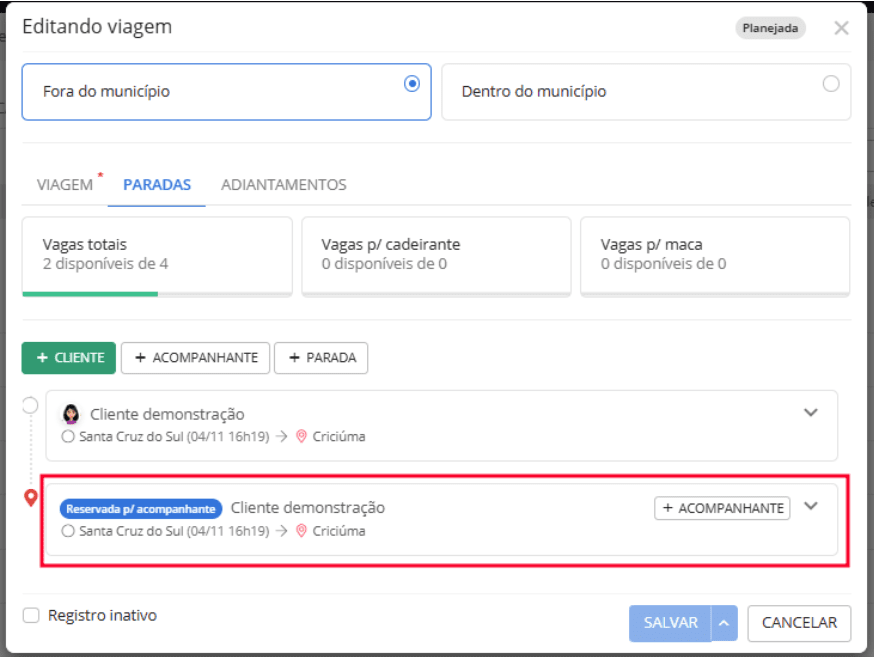Viewport: 874px width, 657px height.
Task: Open the SALVAR split-button dropdown
Action: 722,623
